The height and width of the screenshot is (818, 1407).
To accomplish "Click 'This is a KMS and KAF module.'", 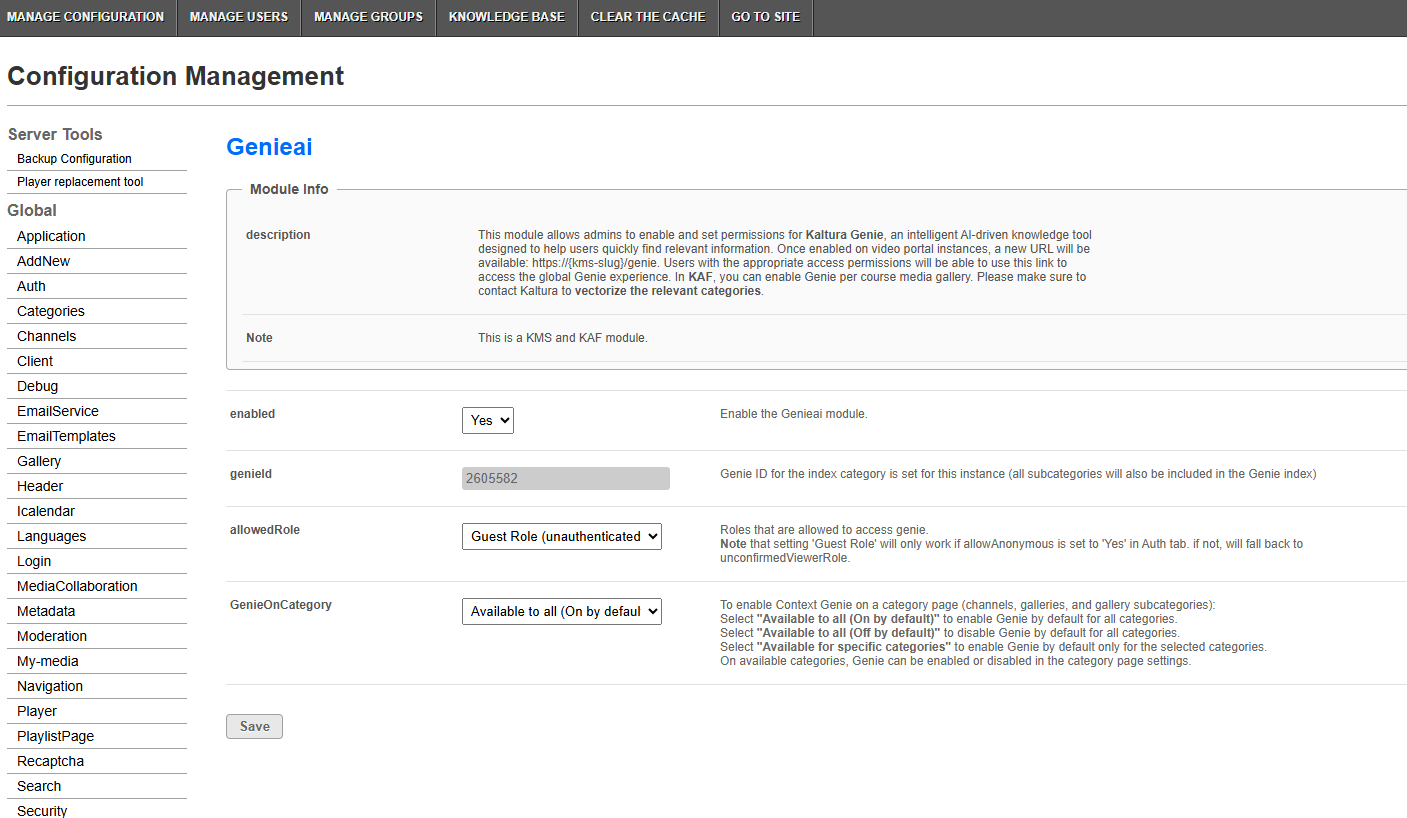I will pyautogui.click(x=563, y=338).
